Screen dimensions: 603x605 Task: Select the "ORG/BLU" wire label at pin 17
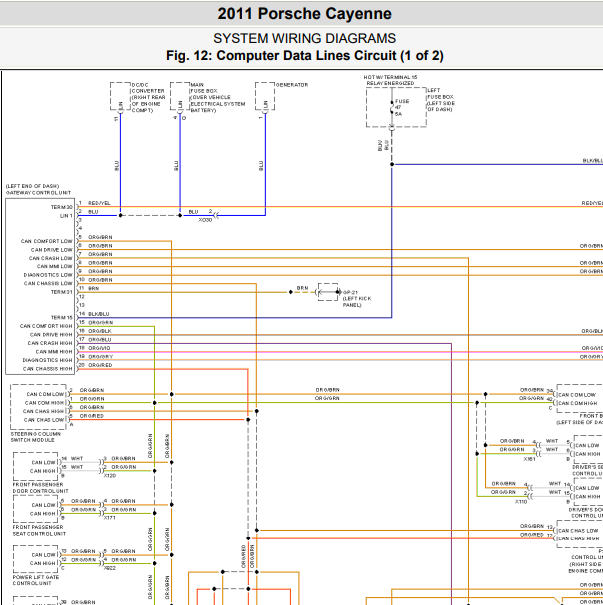(100, 340)
